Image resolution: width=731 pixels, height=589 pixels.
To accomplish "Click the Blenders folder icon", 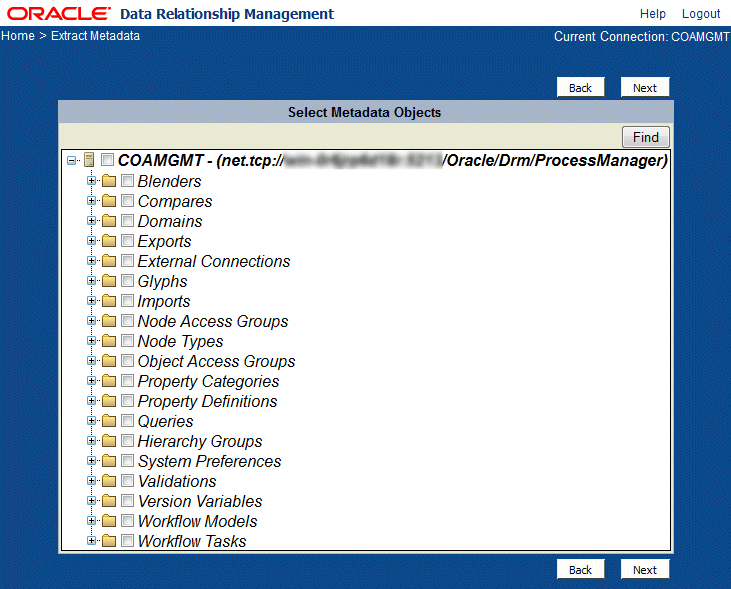I will (109, 180).
